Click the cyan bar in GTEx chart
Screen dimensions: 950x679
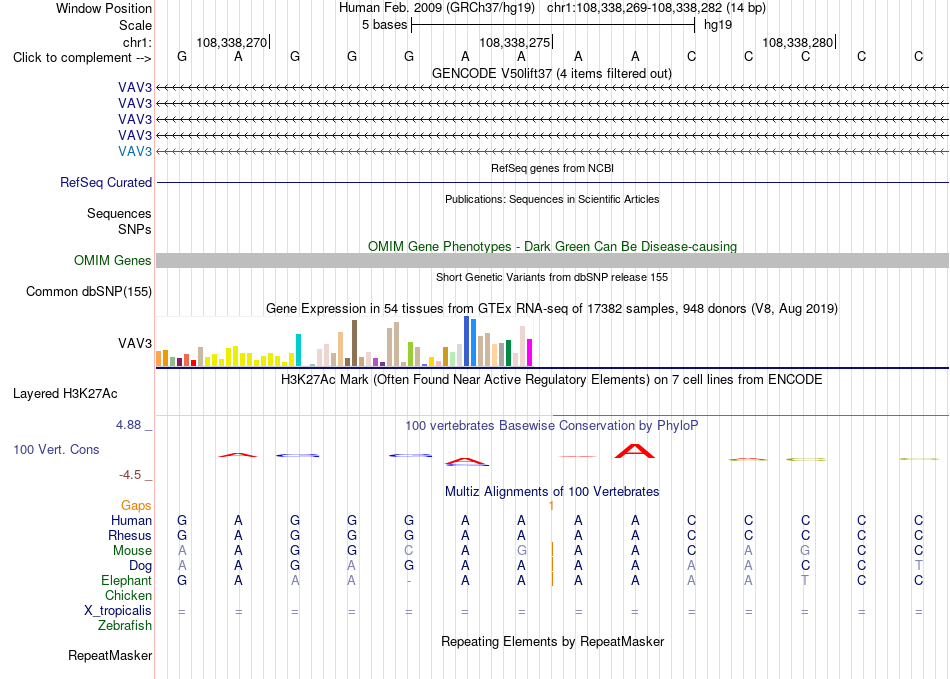pyautogui.click(x=298, y=350)
